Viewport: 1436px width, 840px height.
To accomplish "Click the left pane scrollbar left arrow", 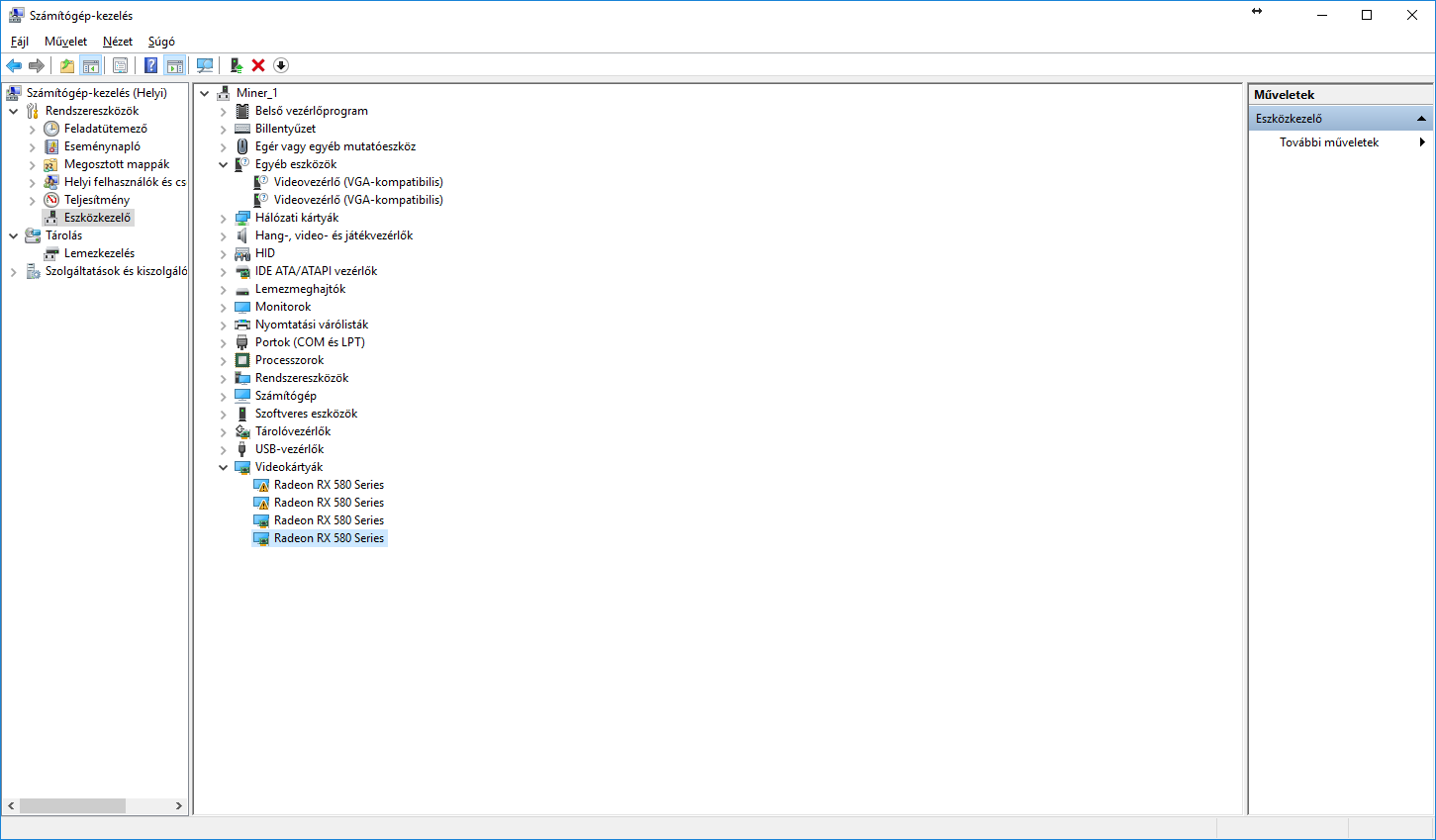I will pos(12,805).
